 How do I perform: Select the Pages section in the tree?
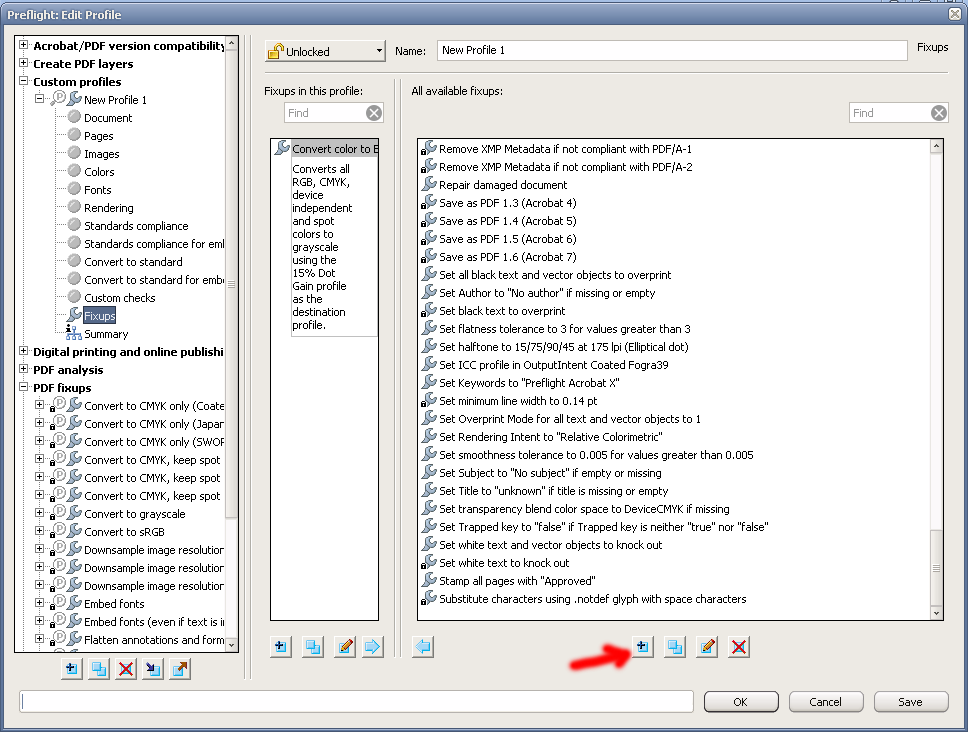pyautogui.click(x=99, y=136)
